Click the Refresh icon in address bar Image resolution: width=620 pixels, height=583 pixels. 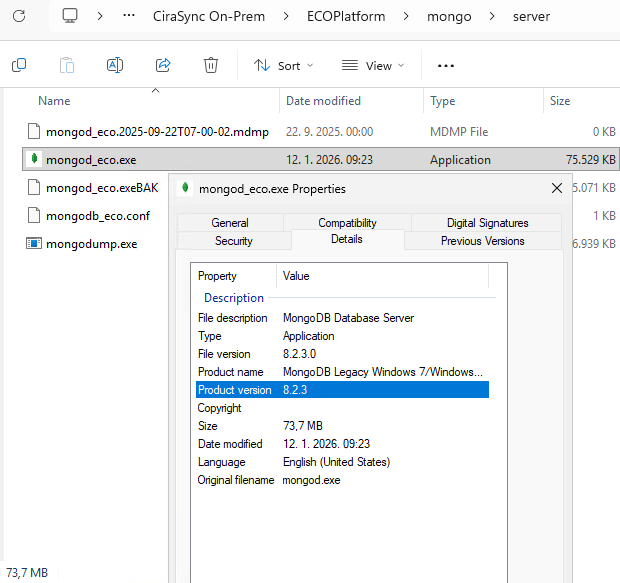[19, 16]
